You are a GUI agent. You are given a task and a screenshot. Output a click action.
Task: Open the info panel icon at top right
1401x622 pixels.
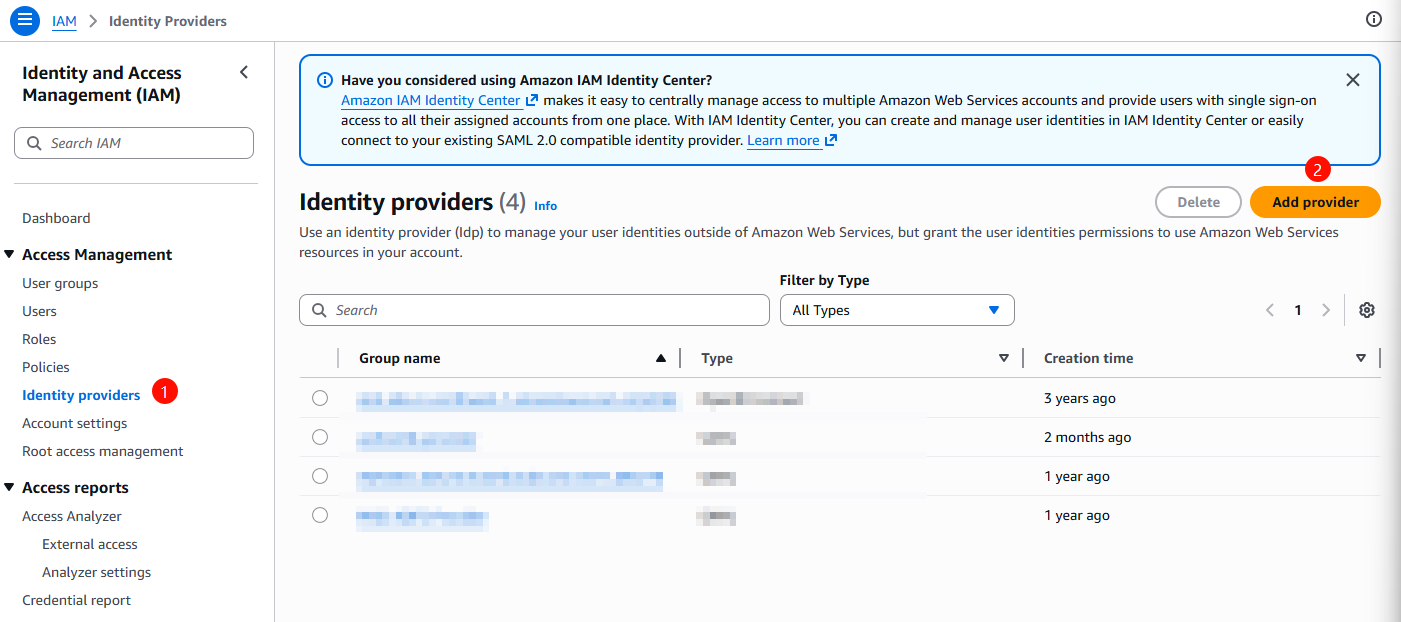pos(1373,19)
